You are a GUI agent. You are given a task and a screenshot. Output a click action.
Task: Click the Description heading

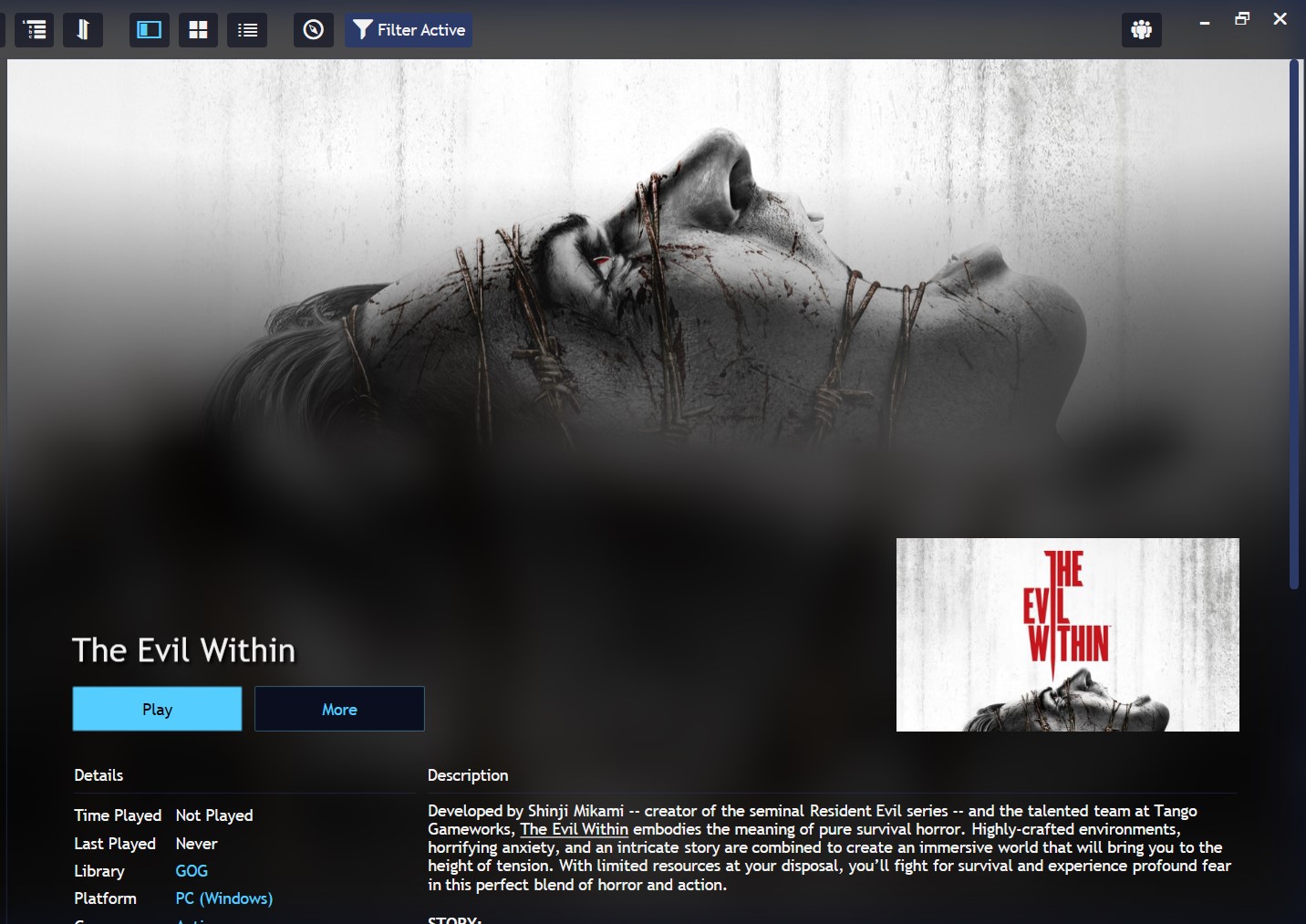468,775
